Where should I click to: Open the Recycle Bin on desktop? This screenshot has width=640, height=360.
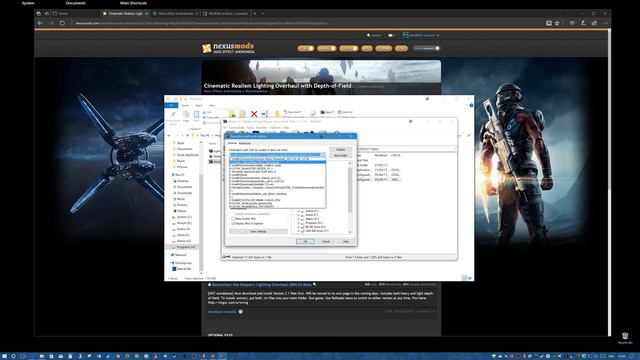click(x=625, y=338)
